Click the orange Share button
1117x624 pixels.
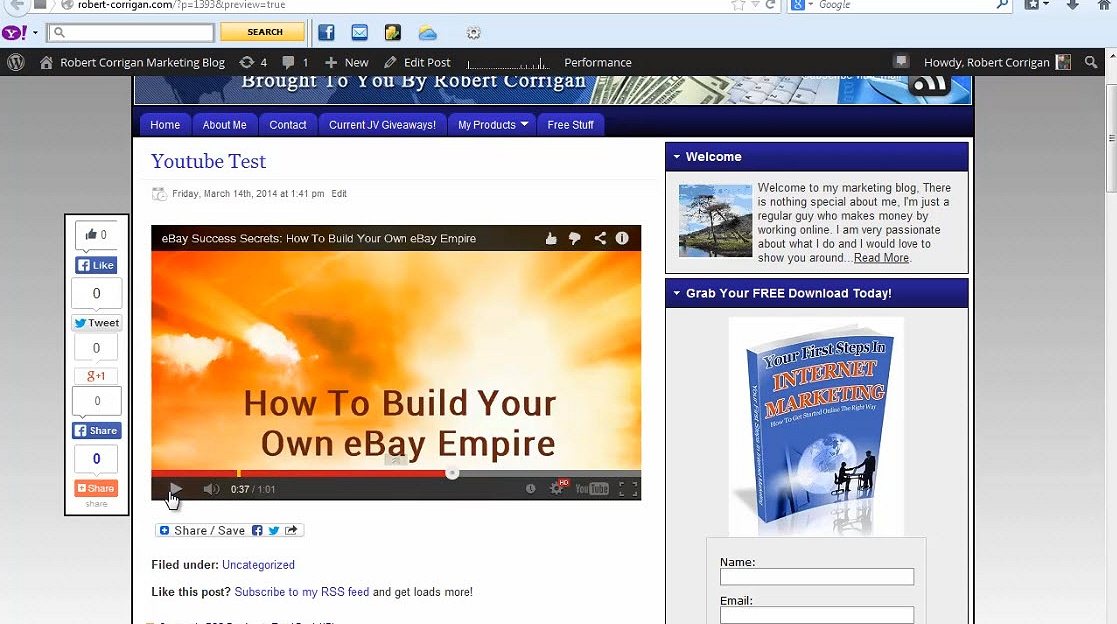(x=96, y=488)
